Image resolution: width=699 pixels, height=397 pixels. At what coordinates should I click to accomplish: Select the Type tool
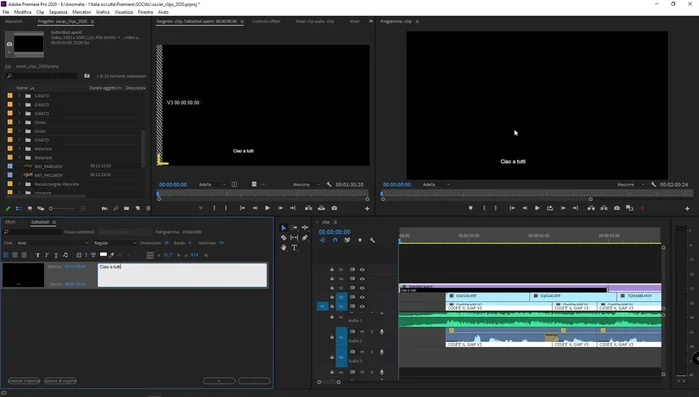294,248
